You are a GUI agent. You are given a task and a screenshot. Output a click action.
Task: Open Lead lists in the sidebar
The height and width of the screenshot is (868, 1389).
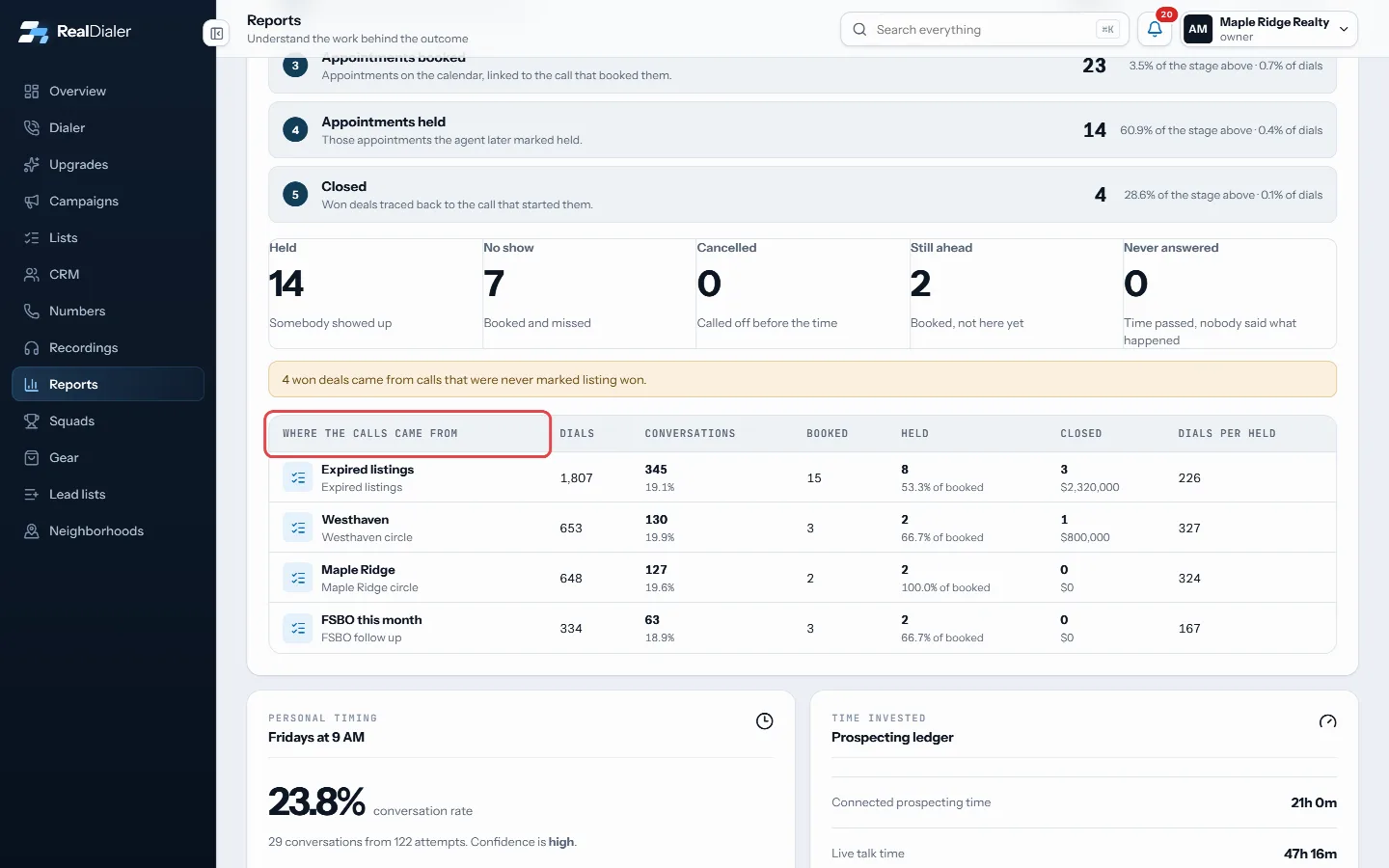(108, 495)
